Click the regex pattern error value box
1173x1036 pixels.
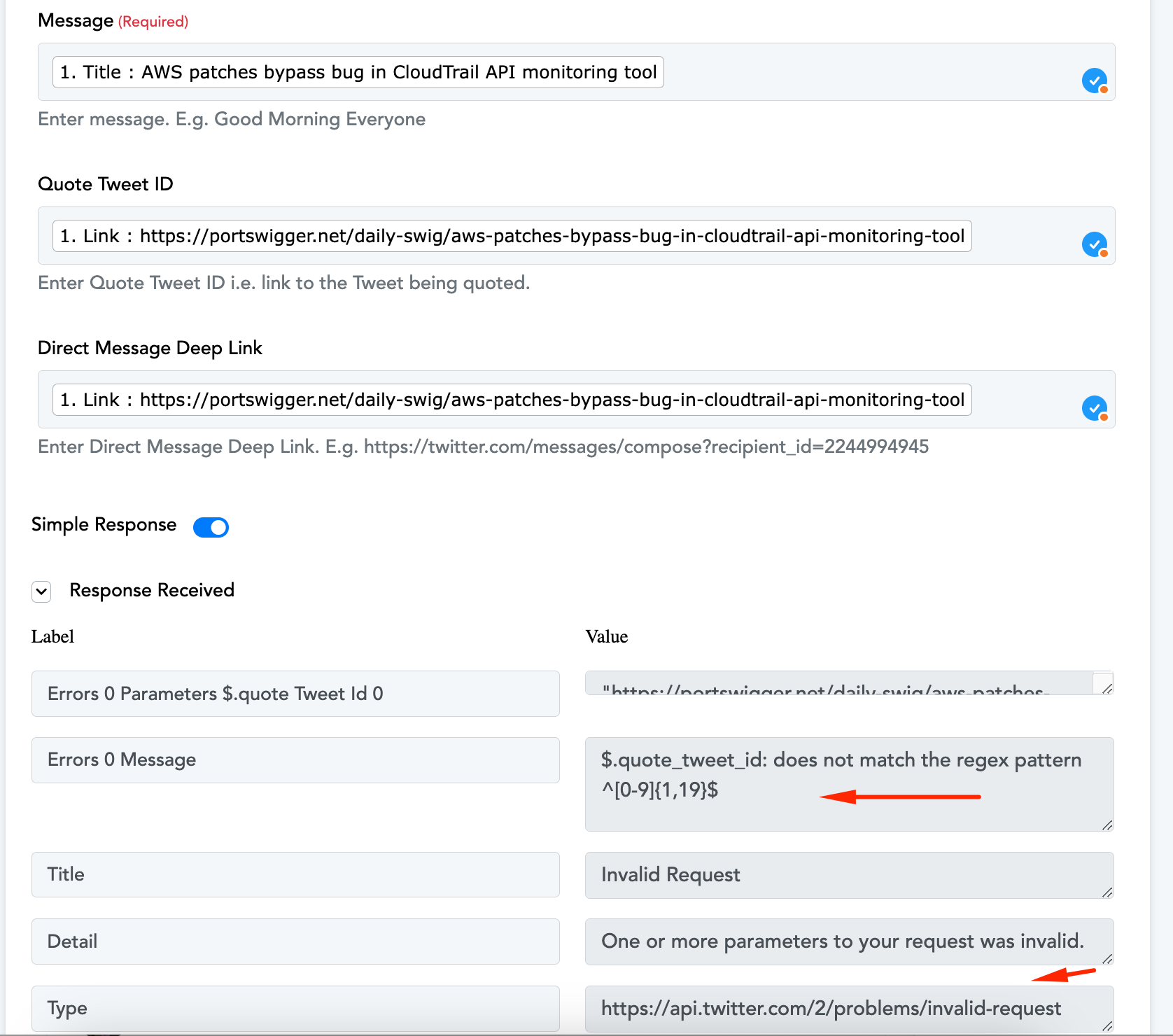[849, 785]
